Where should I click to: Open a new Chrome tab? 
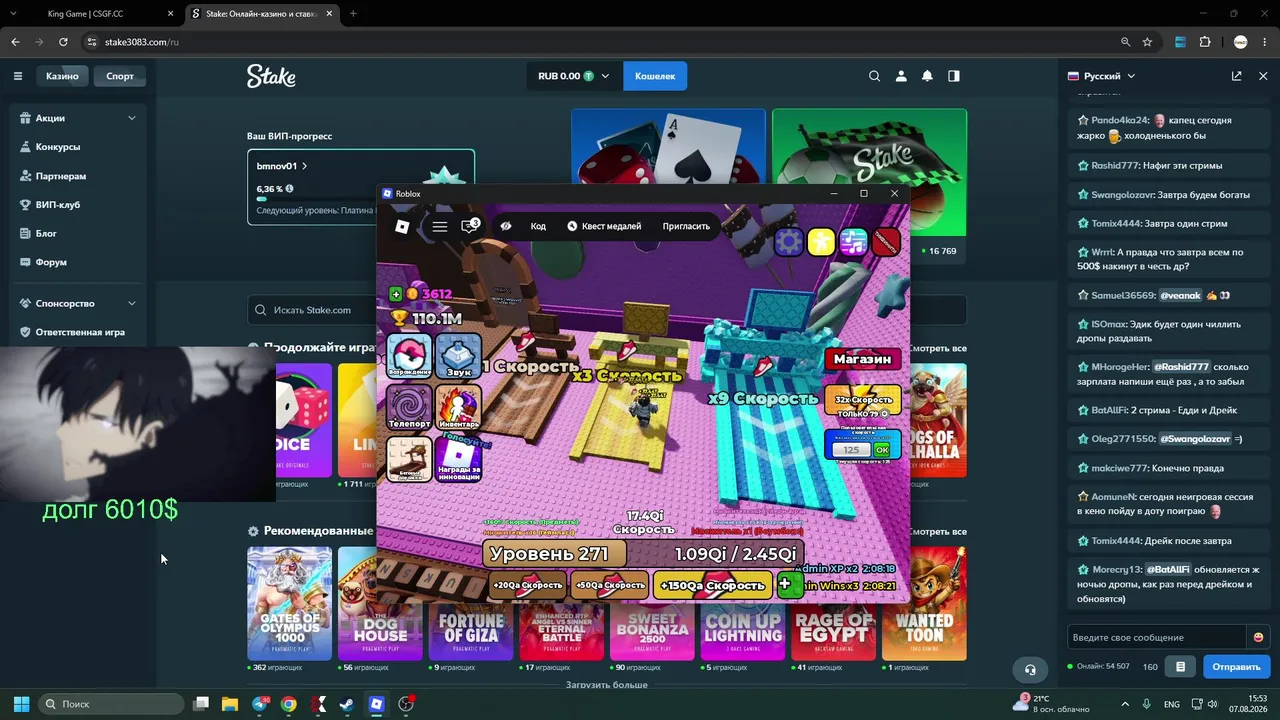point(353,14)
